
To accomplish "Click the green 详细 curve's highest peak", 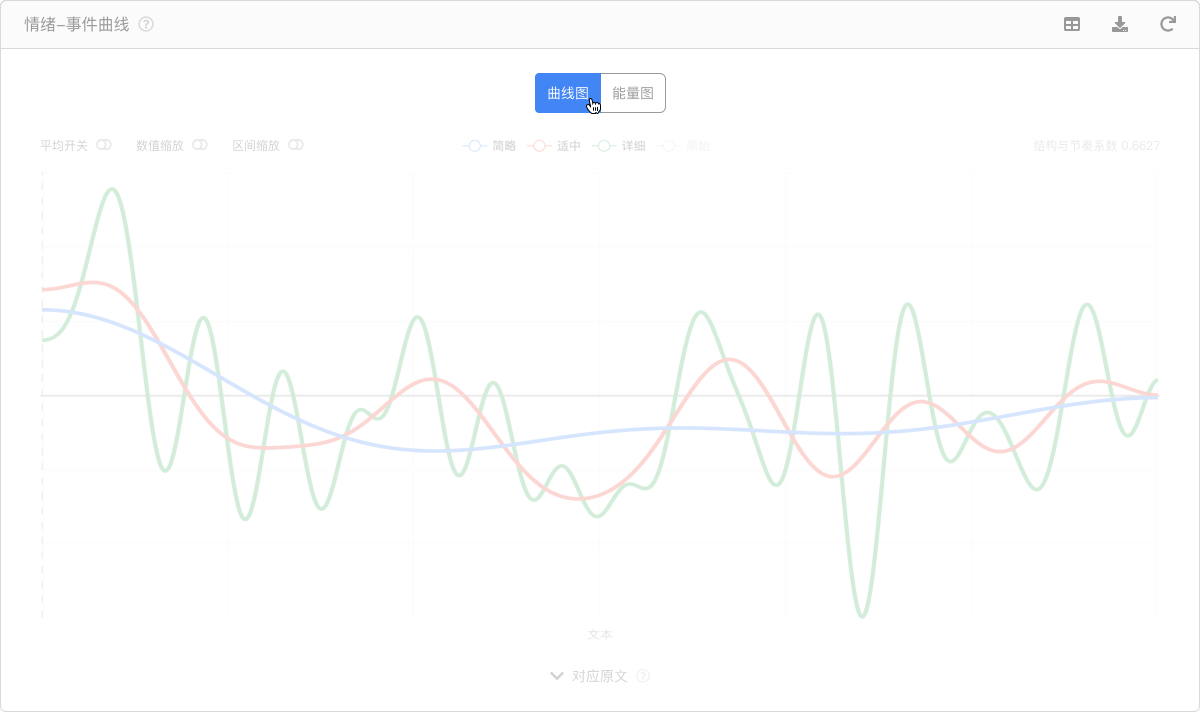I will (113, 189).
